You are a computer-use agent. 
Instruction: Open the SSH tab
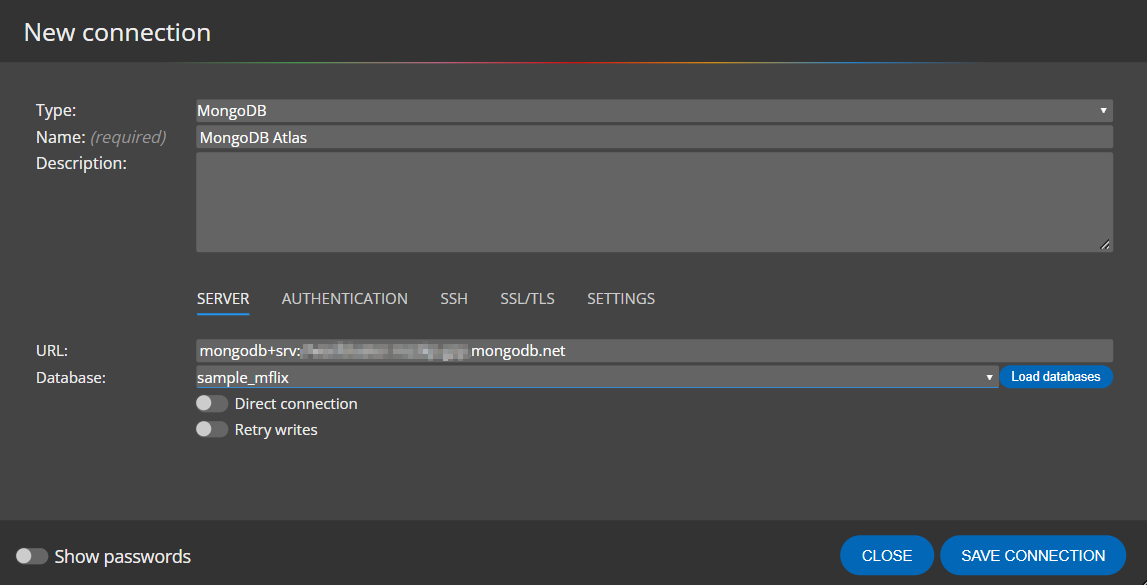coord(454,298)
